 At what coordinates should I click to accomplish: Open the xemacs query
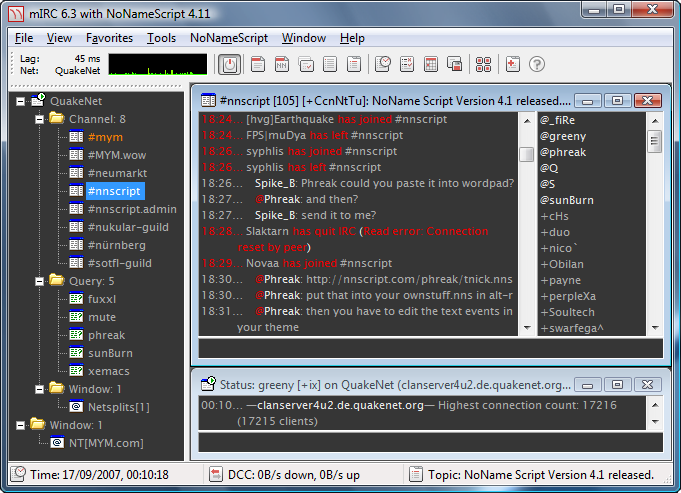point(109,371)
